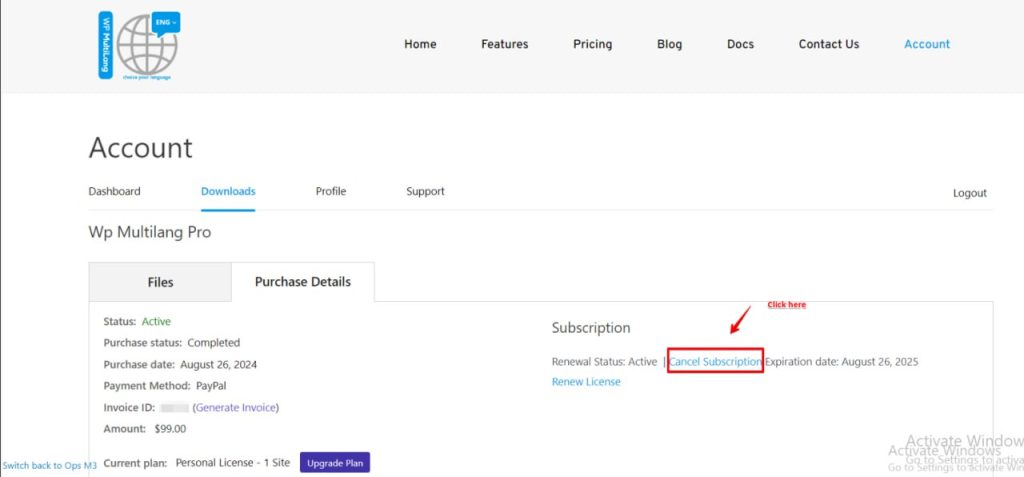Select the Purchase Details tab

pos(302,282)
